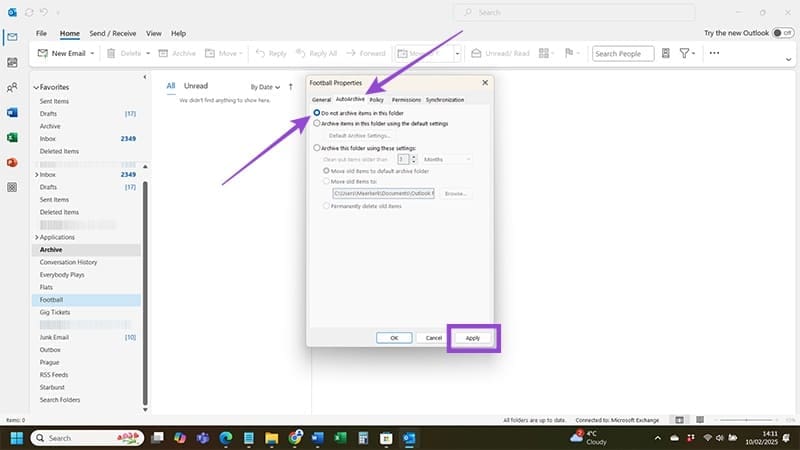Click the Apply button
Image resolution: width=800 pixels, height=450 pixels.
click(472, 338)
